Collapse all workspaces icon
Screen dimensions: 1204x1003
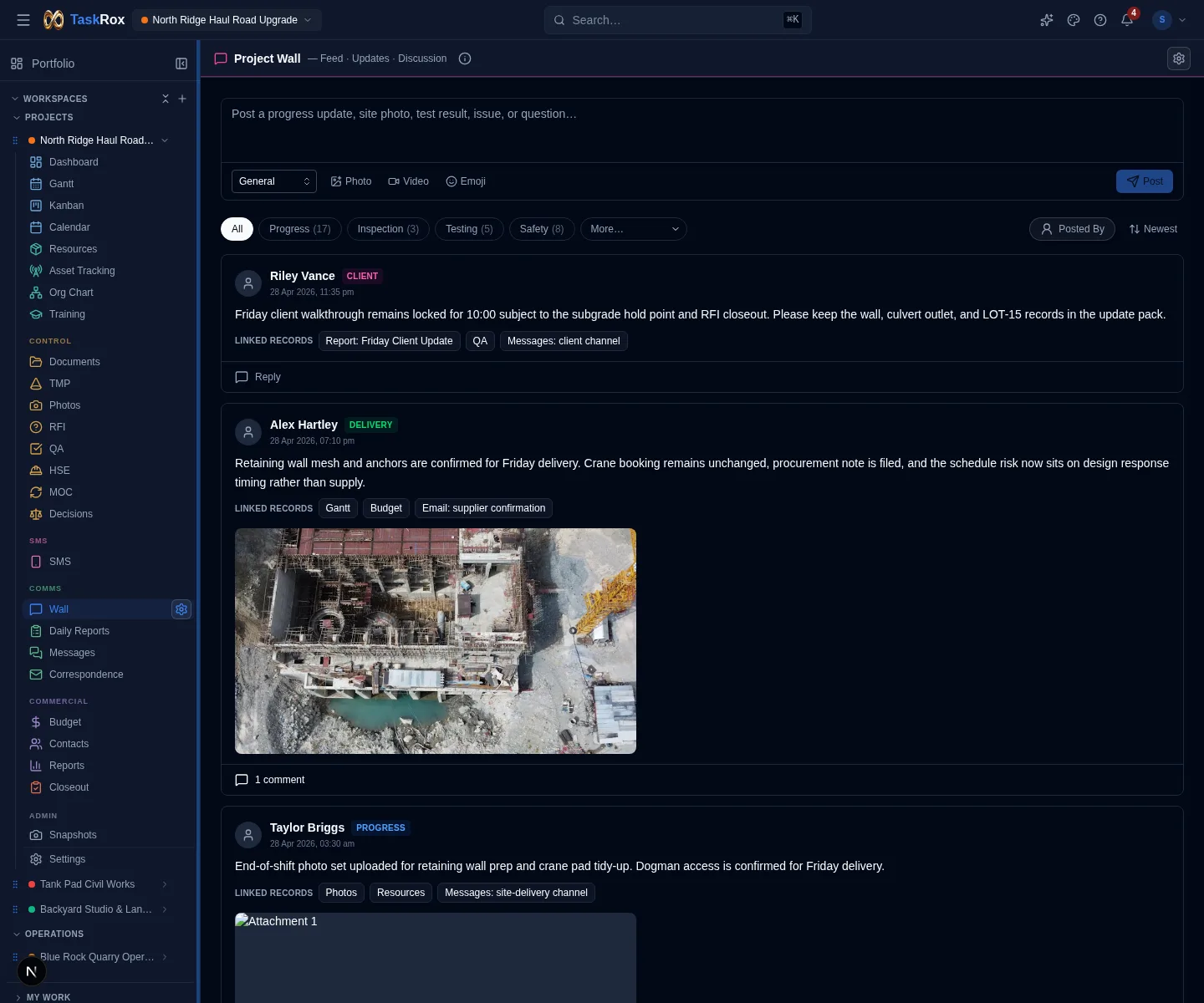166,99
